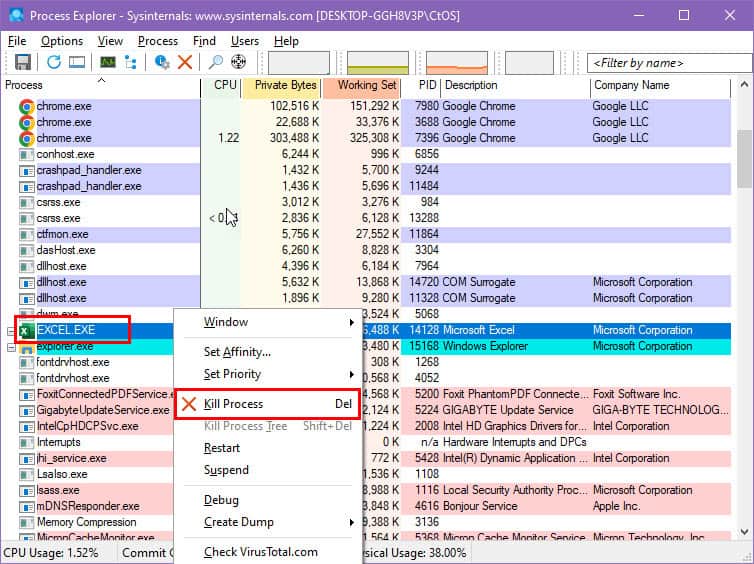754x564 pixels.
Task: Open the File menu
Action: tap(17, 41)
